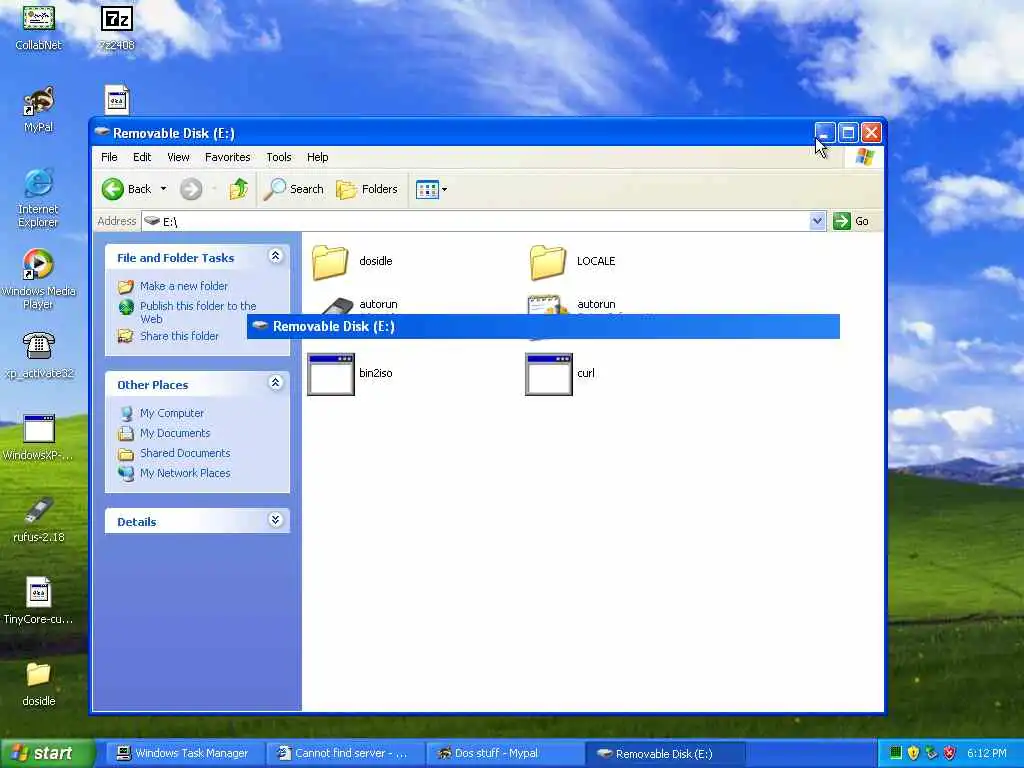Open the Edit menu
Viewport: 1024px width, 768px height.
[142, 157]
